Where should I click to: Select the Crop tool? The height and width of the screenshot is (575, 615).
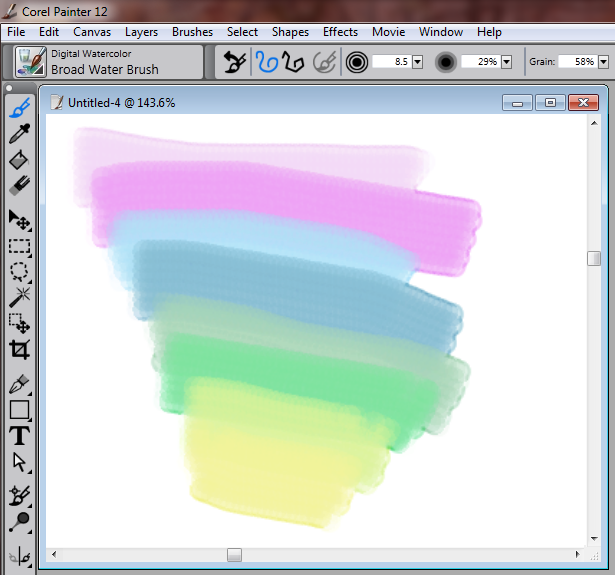coord(19,349)
